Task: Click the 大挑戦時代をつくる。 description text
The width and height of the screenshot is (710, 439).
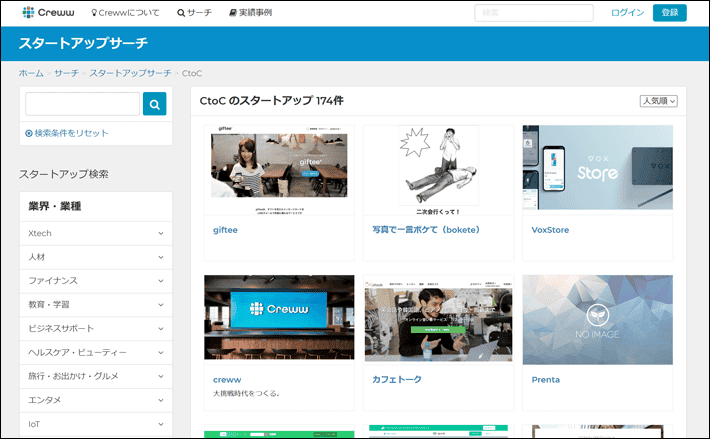Action: [x=247, y=394]
